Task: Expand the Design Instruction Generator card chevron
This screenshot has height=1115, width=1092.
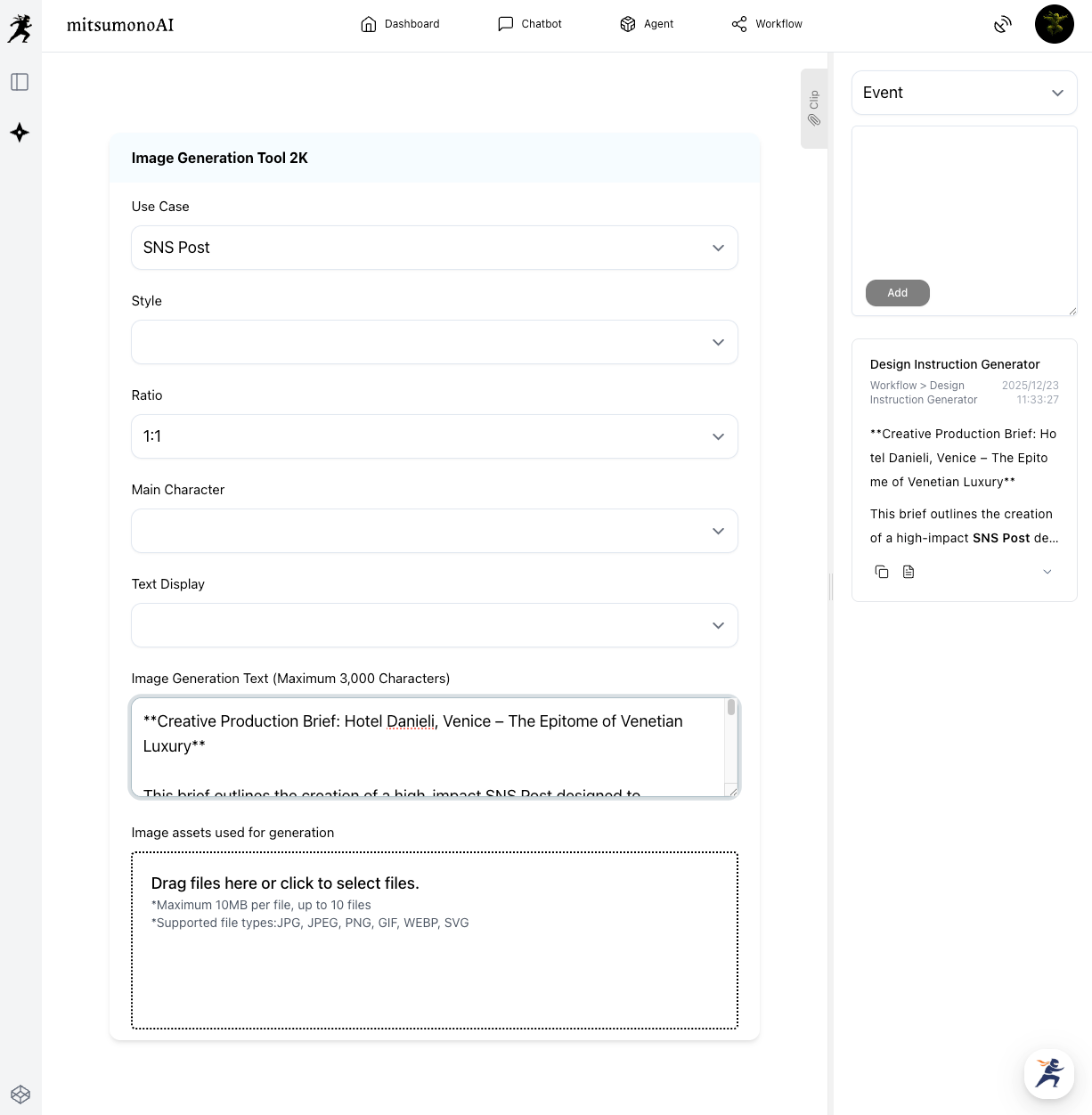Action: click(x=1047, y=572)
